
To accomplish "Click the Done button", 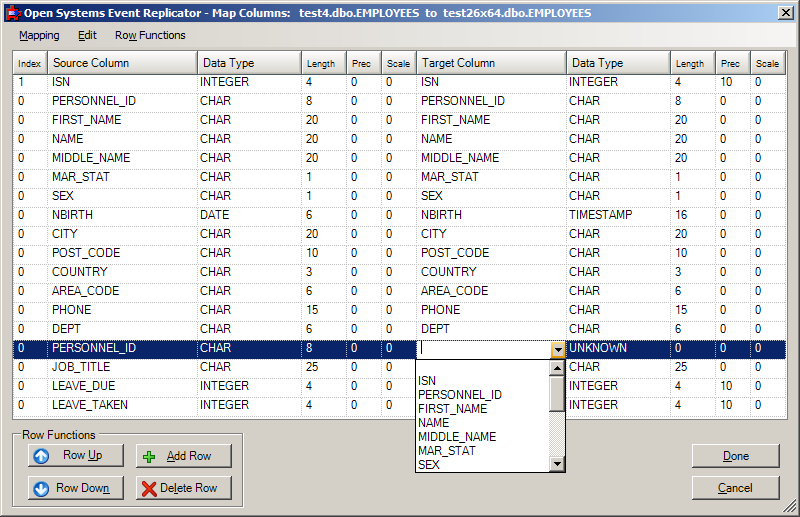I will point(736,456).
